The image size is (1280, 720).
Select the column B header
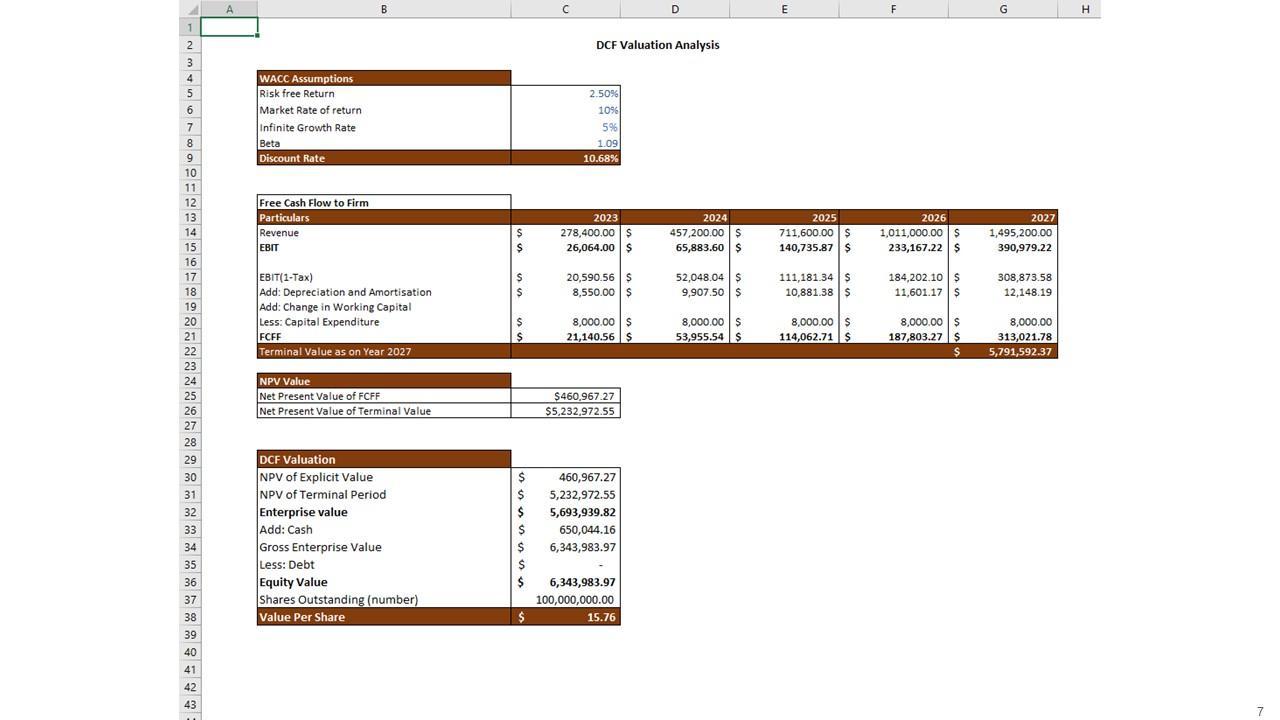coord(384,9)
